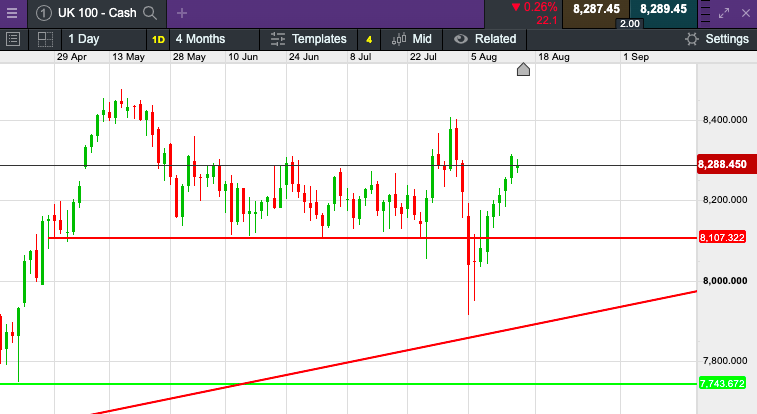Click the 13 May date label

(x=128, y=57)
